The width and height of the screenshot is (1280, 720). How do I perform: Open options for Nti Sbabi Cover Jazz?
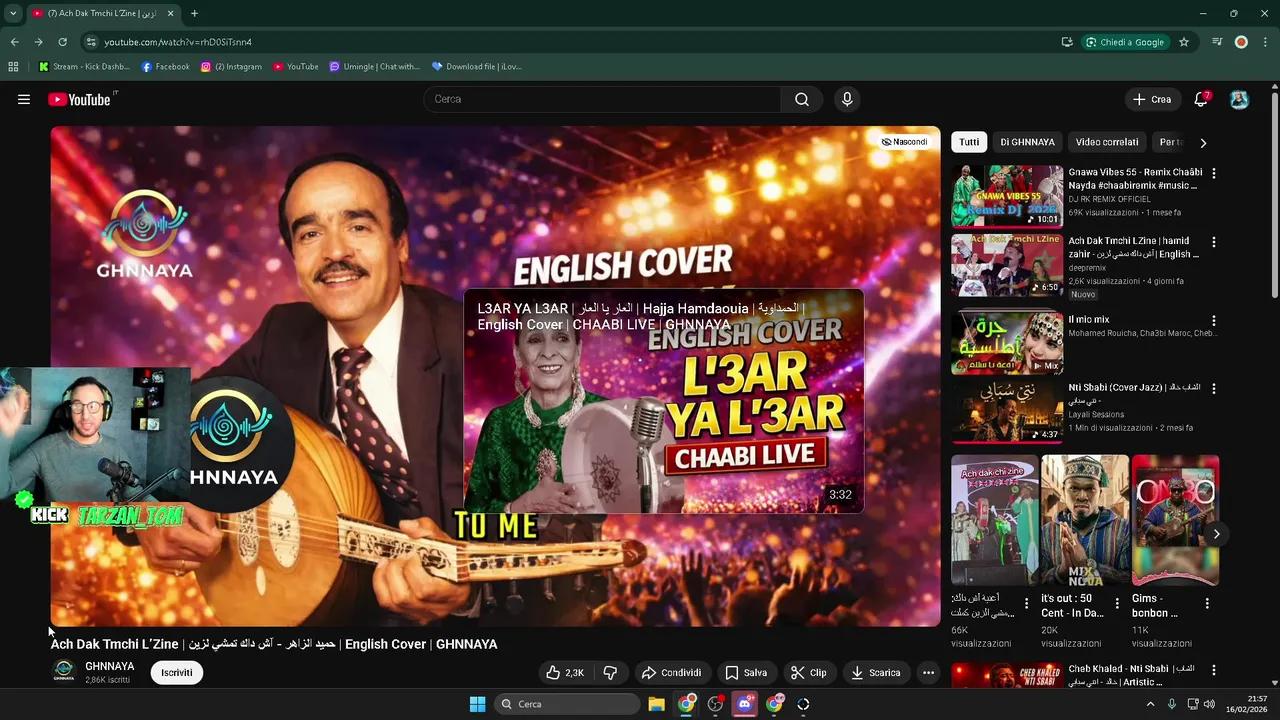pos(1214,388)
